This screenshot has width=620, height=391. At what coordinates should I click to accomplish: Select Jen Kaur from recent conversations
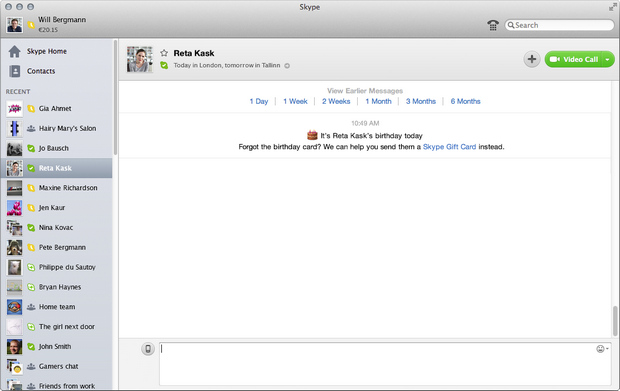coord(56,208)
